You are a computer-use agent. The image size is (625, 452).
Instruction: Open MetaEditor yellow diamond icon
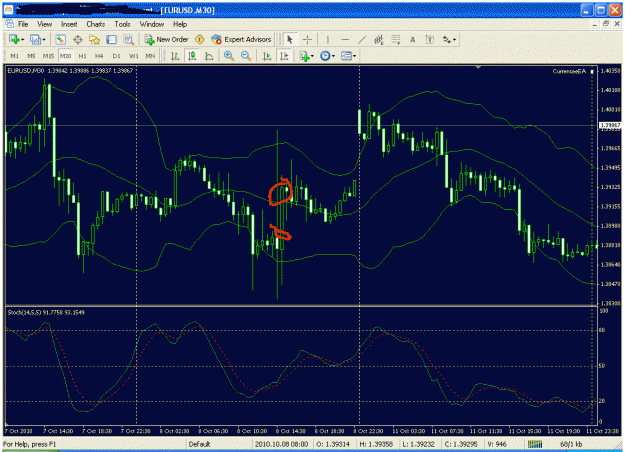pos(199,39)
